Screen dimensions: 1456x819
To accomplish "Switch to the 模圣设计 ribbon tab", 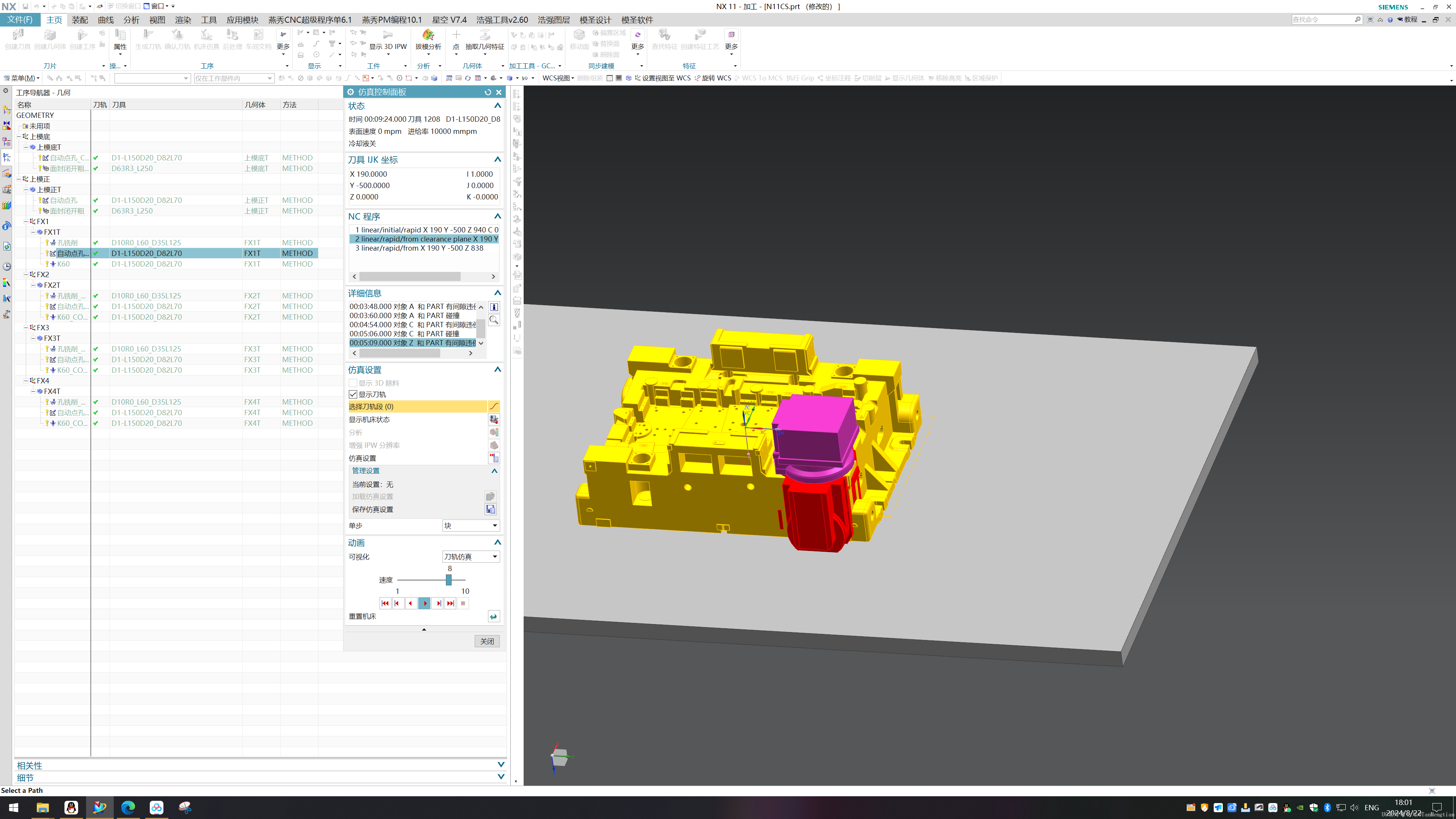I will [595, 20].
